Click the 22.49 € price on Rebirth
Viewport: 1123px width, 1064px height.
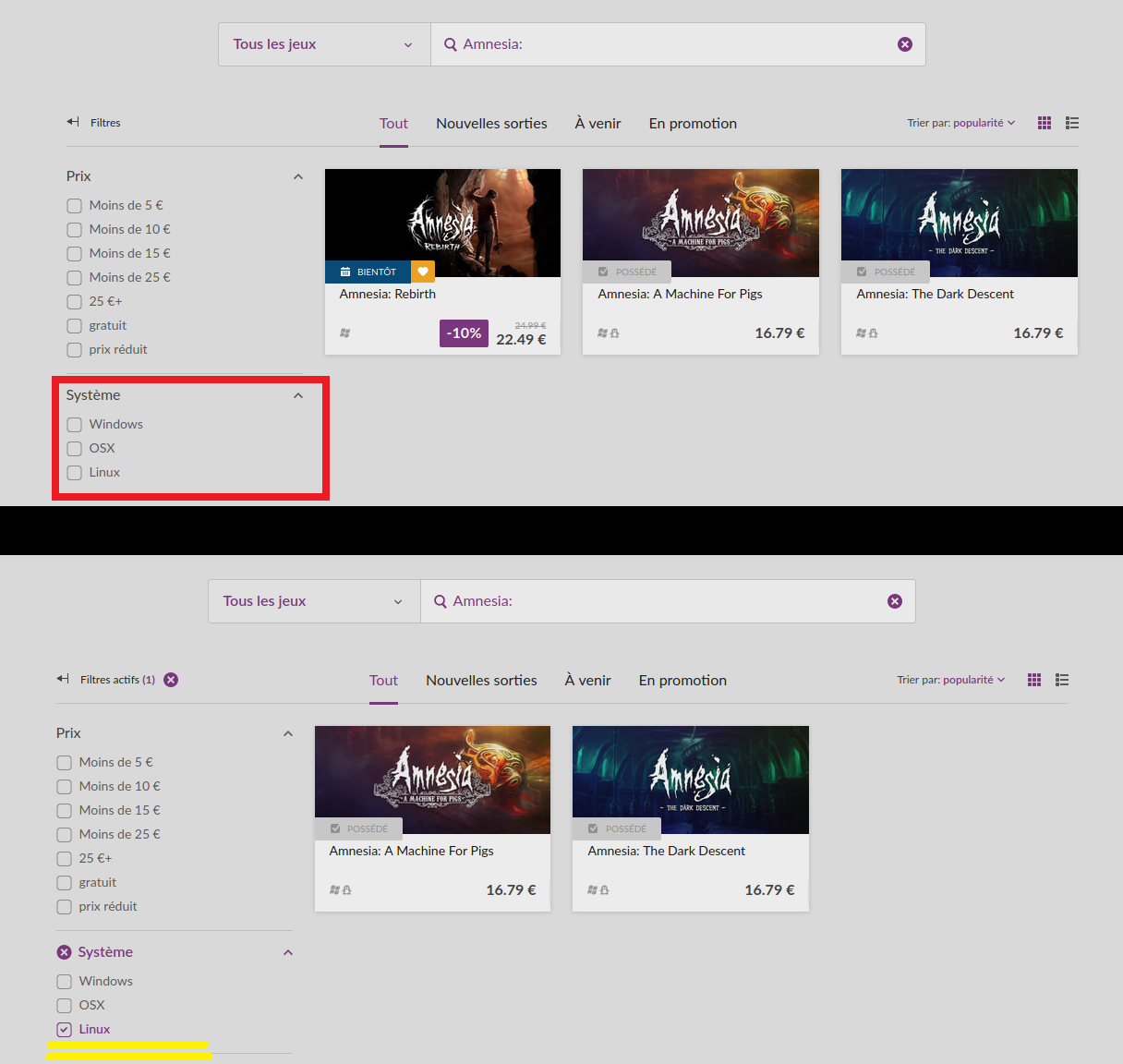pyautogui.click(x=521, y=340)
